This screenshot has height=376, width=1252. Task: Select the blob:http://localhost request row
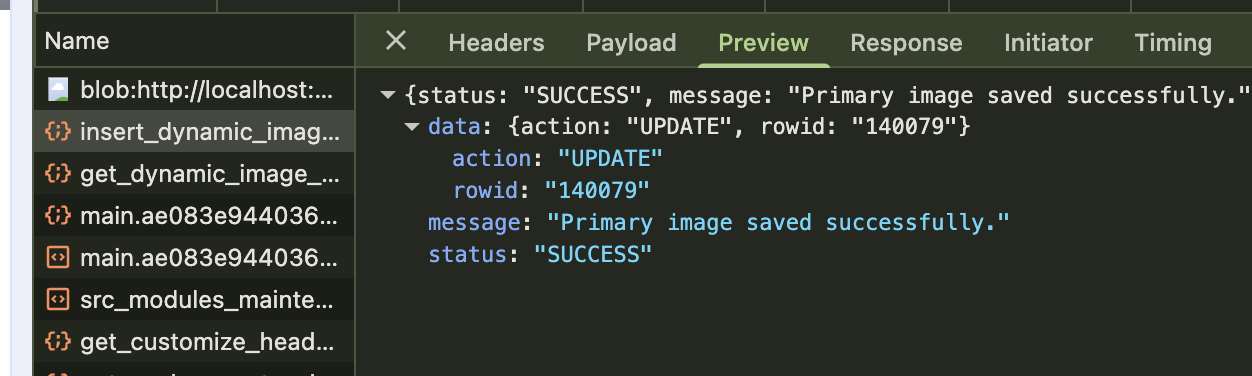(194, 90)
